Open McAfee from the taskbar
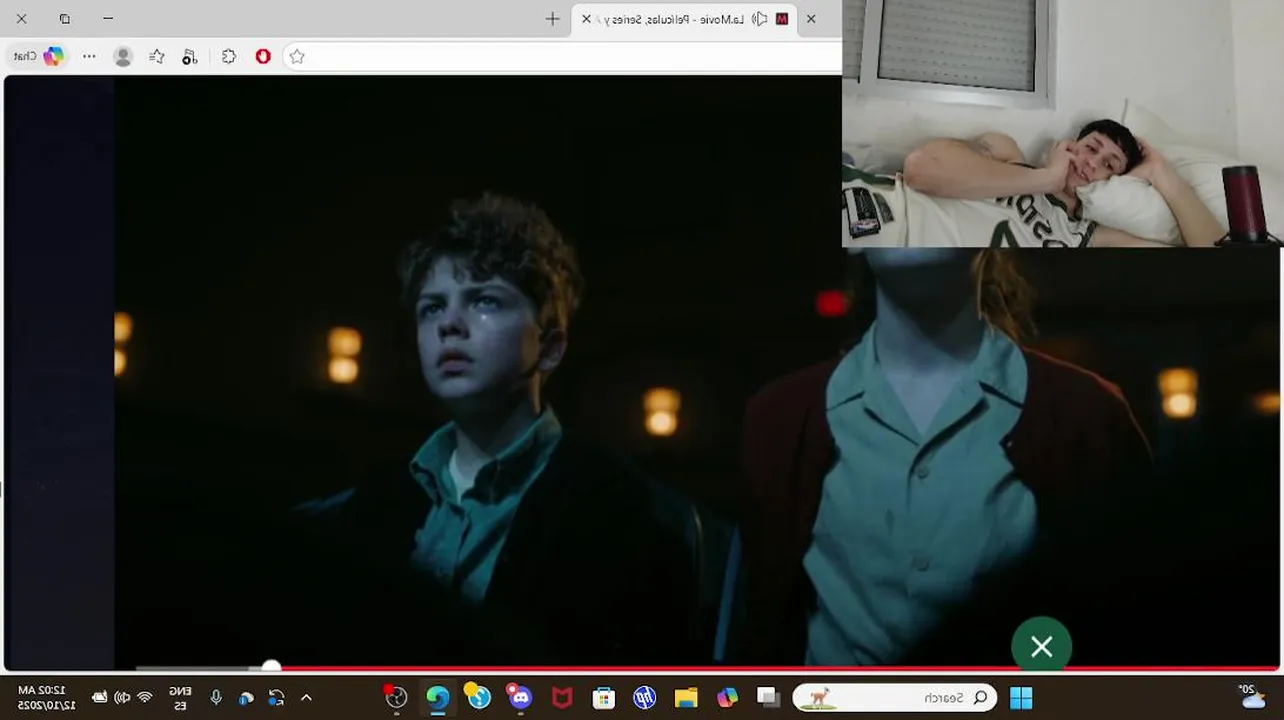 click(x=562, y=697)
